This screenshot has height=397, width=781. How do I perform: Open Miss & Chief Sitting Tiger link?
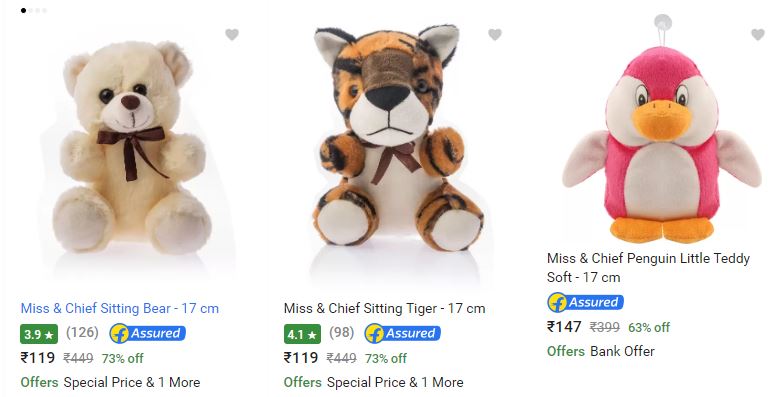[x=385, y=308]
